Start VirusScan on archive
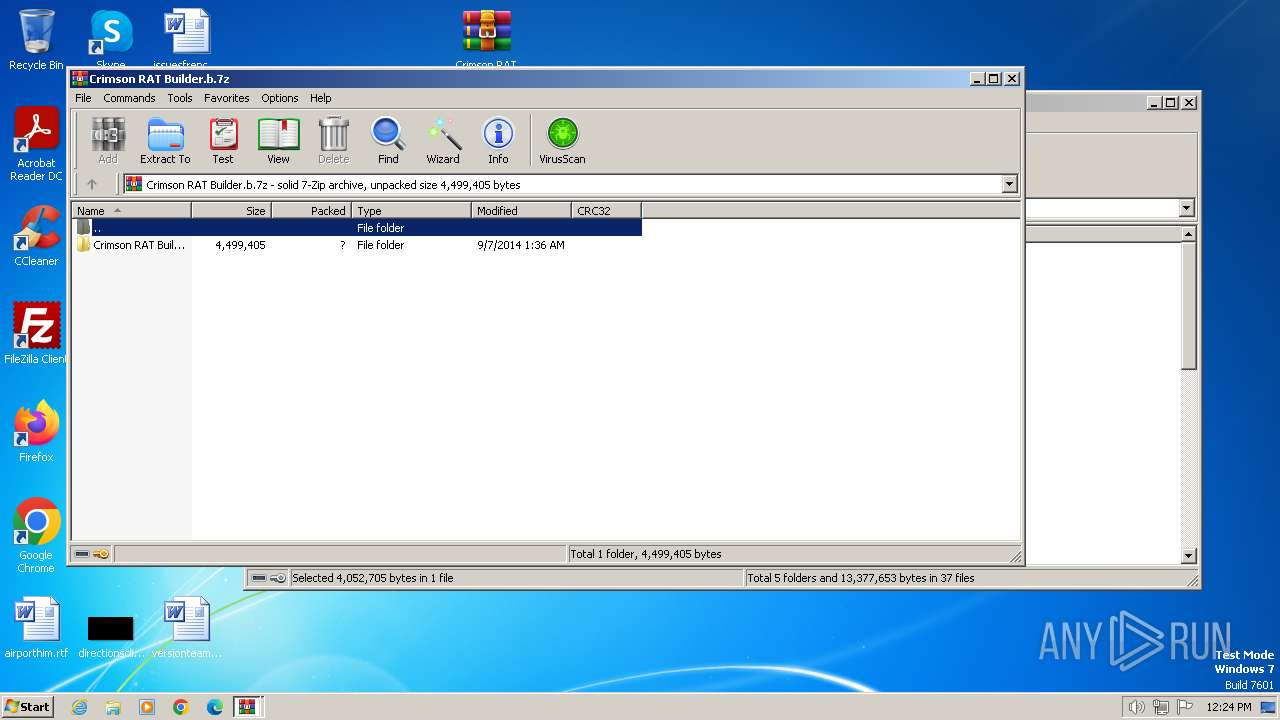1280x720 pixels. coord(562,140)
